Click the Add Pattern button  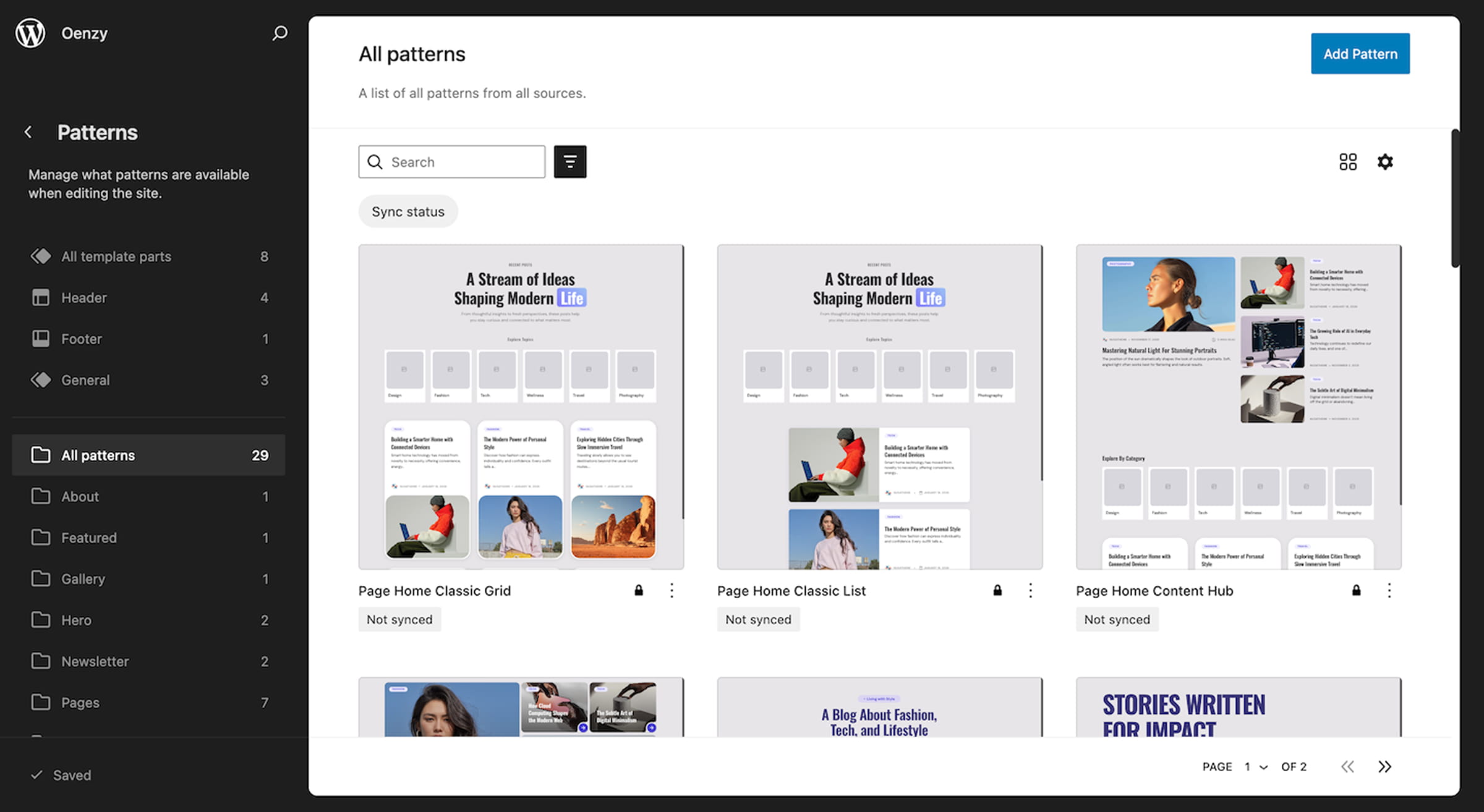tap(1360, 54)
